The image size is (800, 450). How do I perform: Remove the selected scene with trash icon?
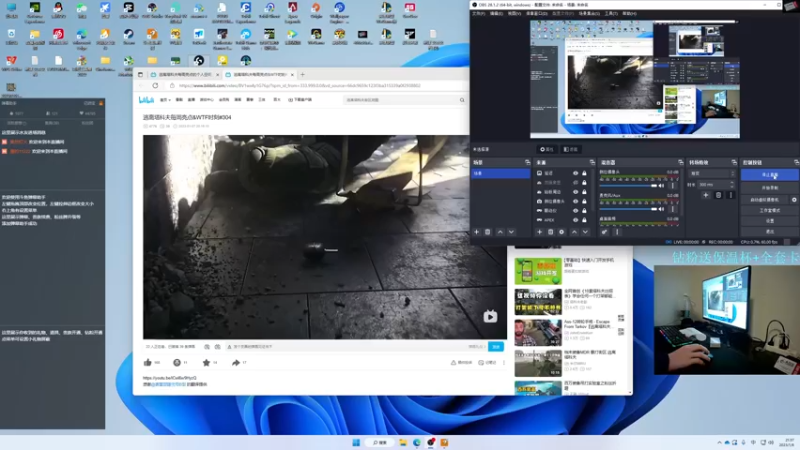pos(488,232)
